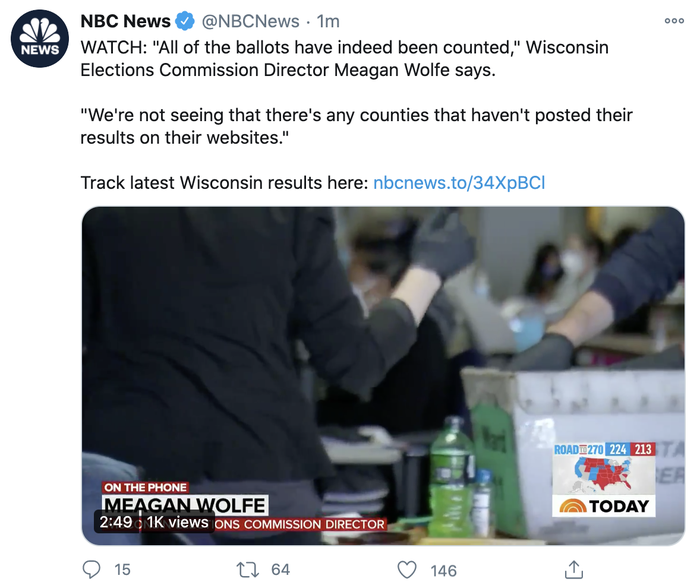Click the MEAGAN WOLFE name banner

[x=185, y=505]
